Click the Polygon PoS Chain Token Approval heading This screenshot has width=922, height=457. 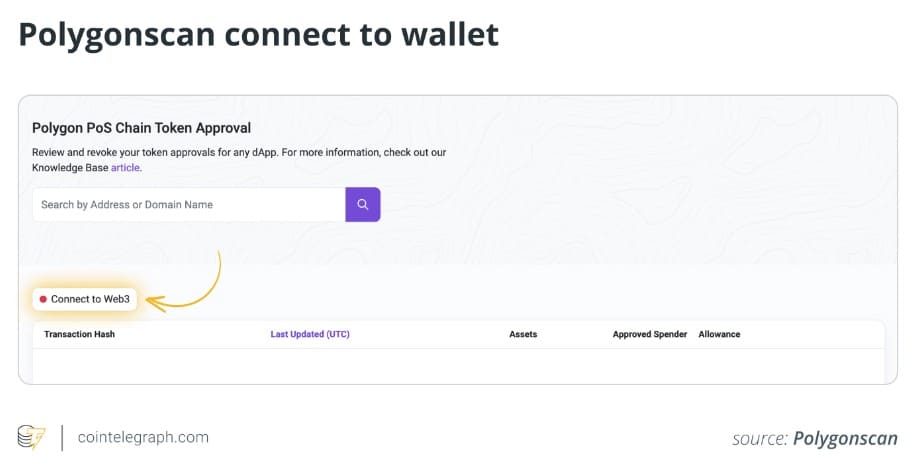click(141, 128)
